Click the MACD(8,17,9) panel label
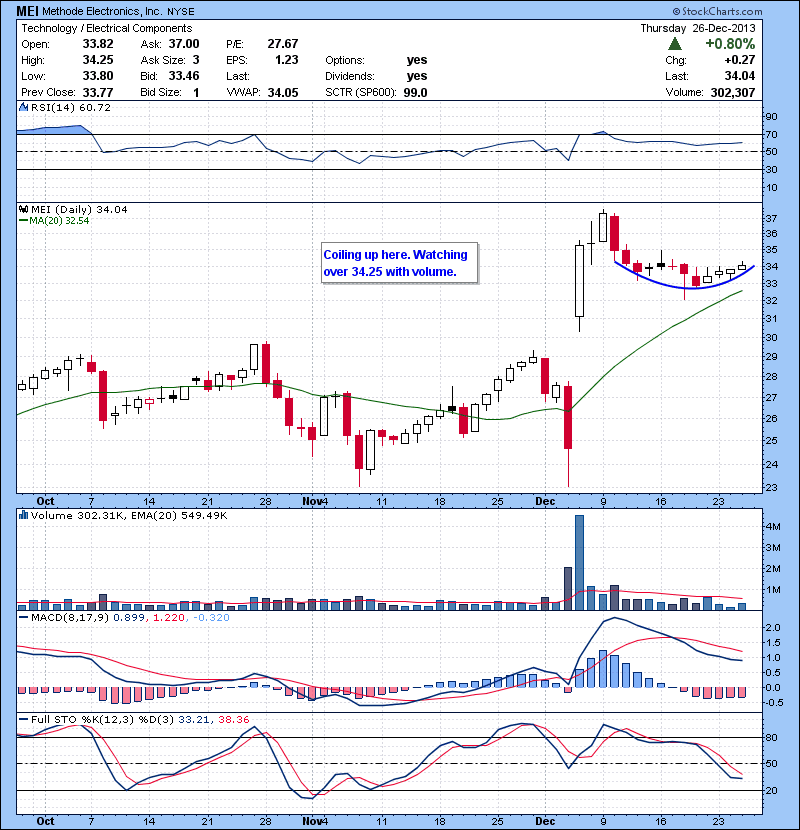 [x=70, y=617]
